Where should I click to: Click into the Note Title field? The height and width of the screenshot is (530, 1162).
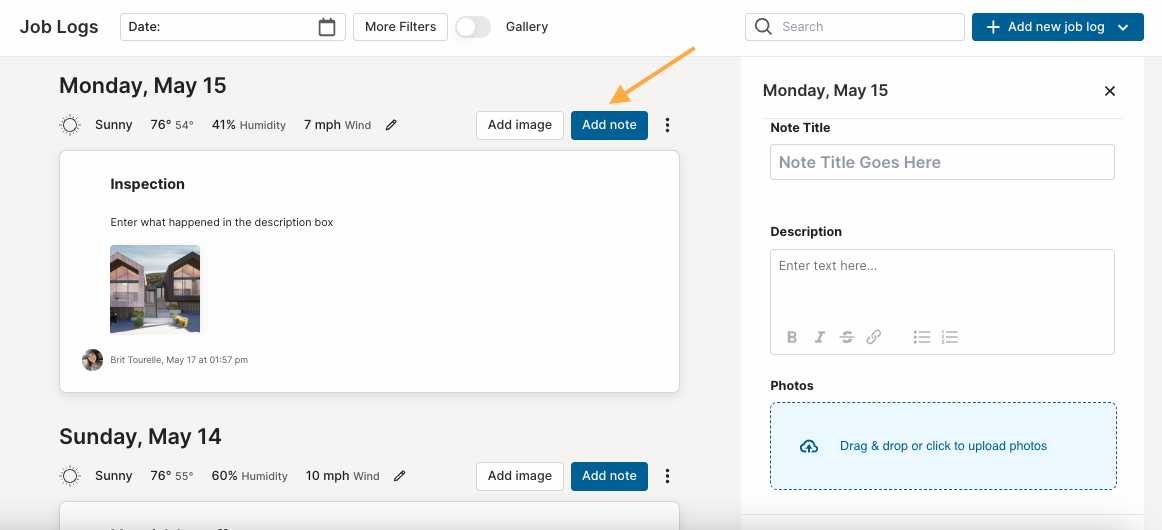(x=942, y=162)
